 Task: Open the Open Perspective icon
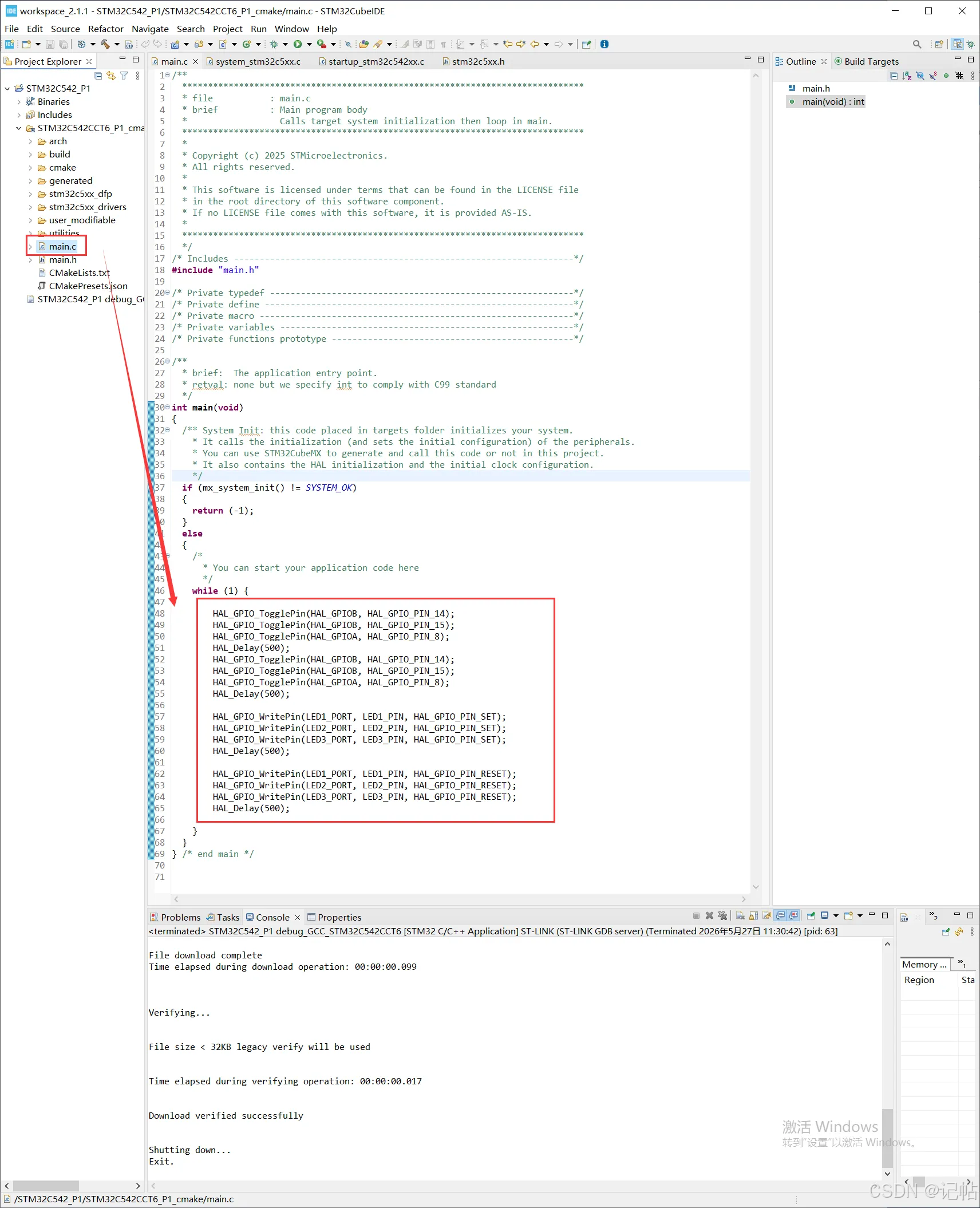(x=939, y=44)
